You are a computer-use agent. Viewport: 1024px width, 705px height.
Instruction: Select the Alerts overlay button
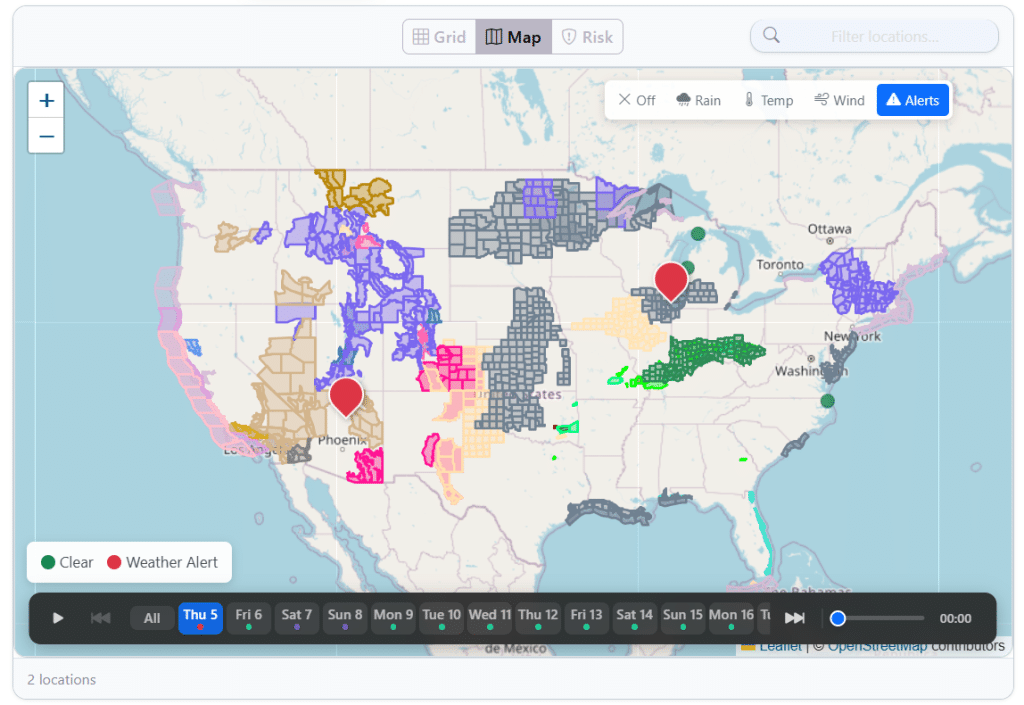click(912, 100)
